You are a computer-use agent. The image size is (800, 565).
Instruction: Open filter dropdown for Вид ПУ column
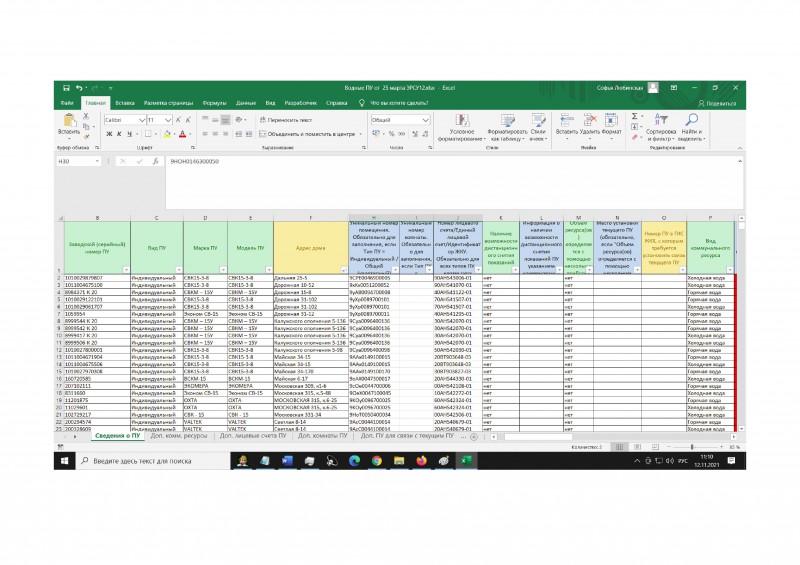pyautogui.click(x=179, y=269)
